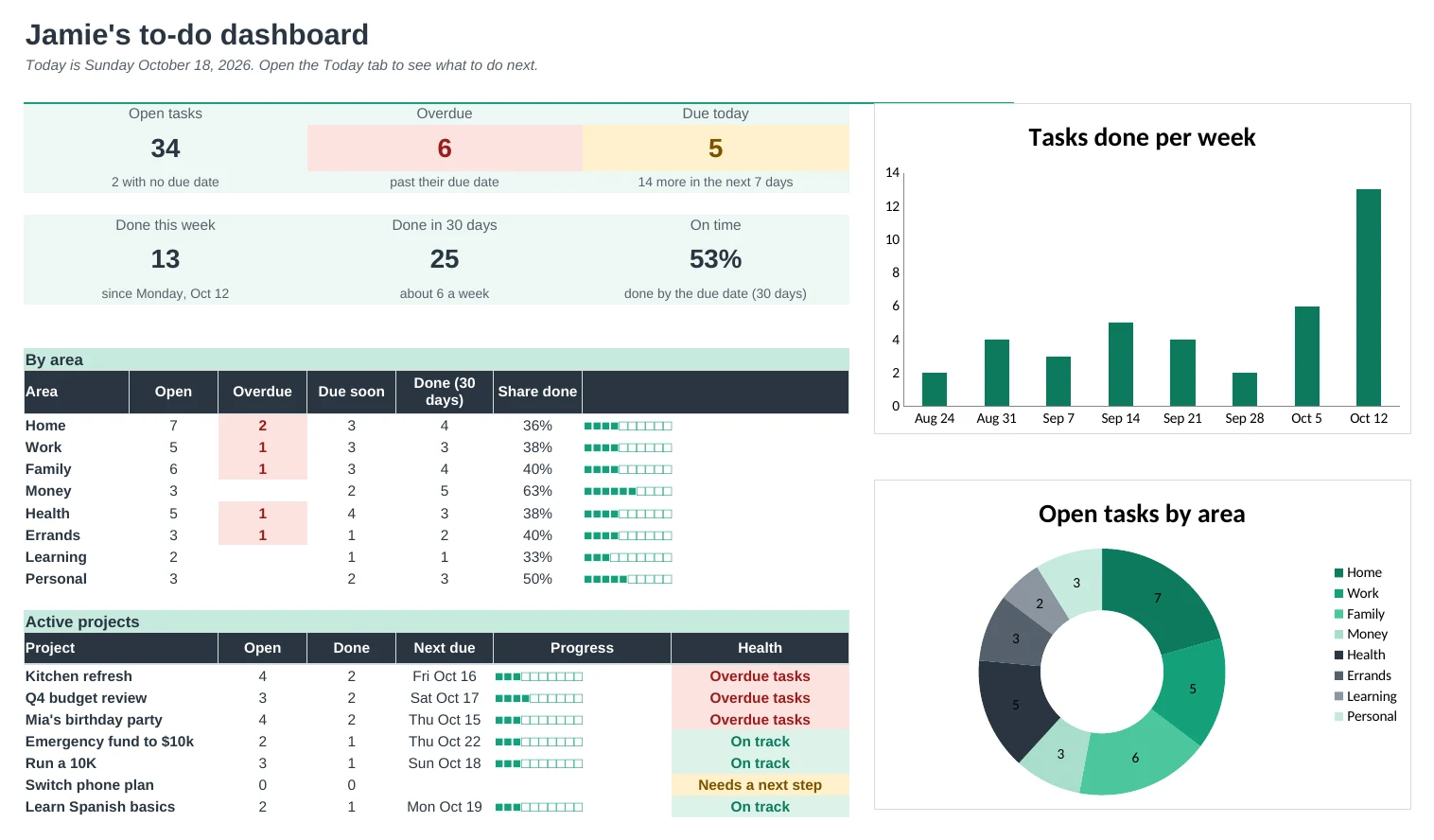Image resolution: width=1434 pixels, height=840 pixels.
Task: Select the 'Learning' legend entry
Action: click(x=1366, y=697)
